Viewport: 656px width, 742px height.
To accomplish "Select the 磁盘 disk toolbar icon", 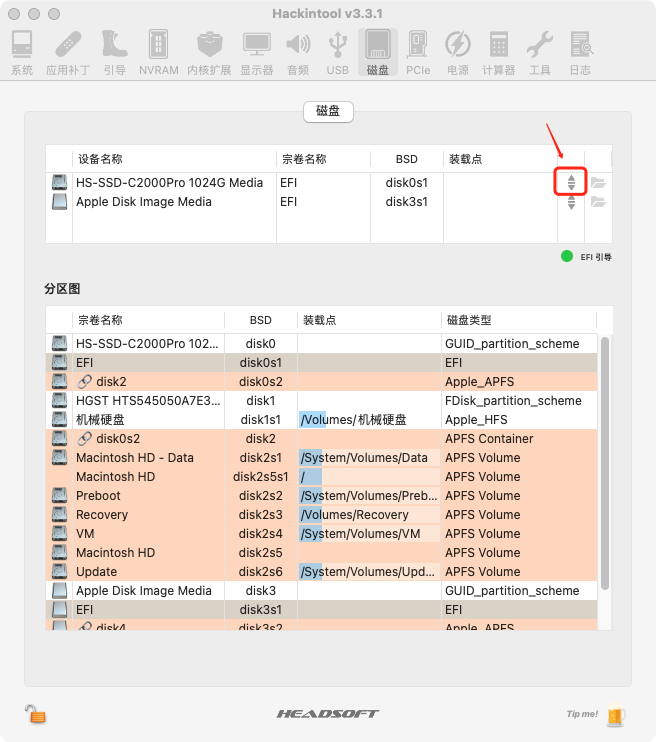I will [378, 52].
